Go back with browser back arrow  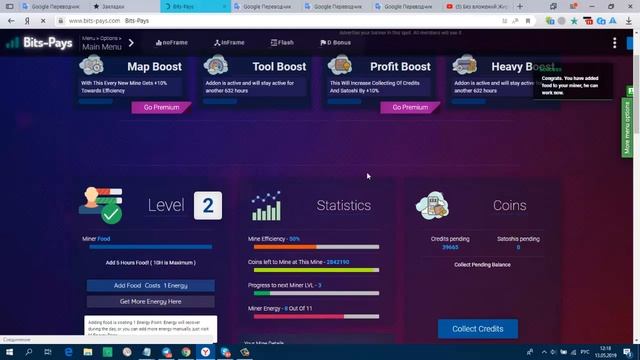[x=11, y=21]
